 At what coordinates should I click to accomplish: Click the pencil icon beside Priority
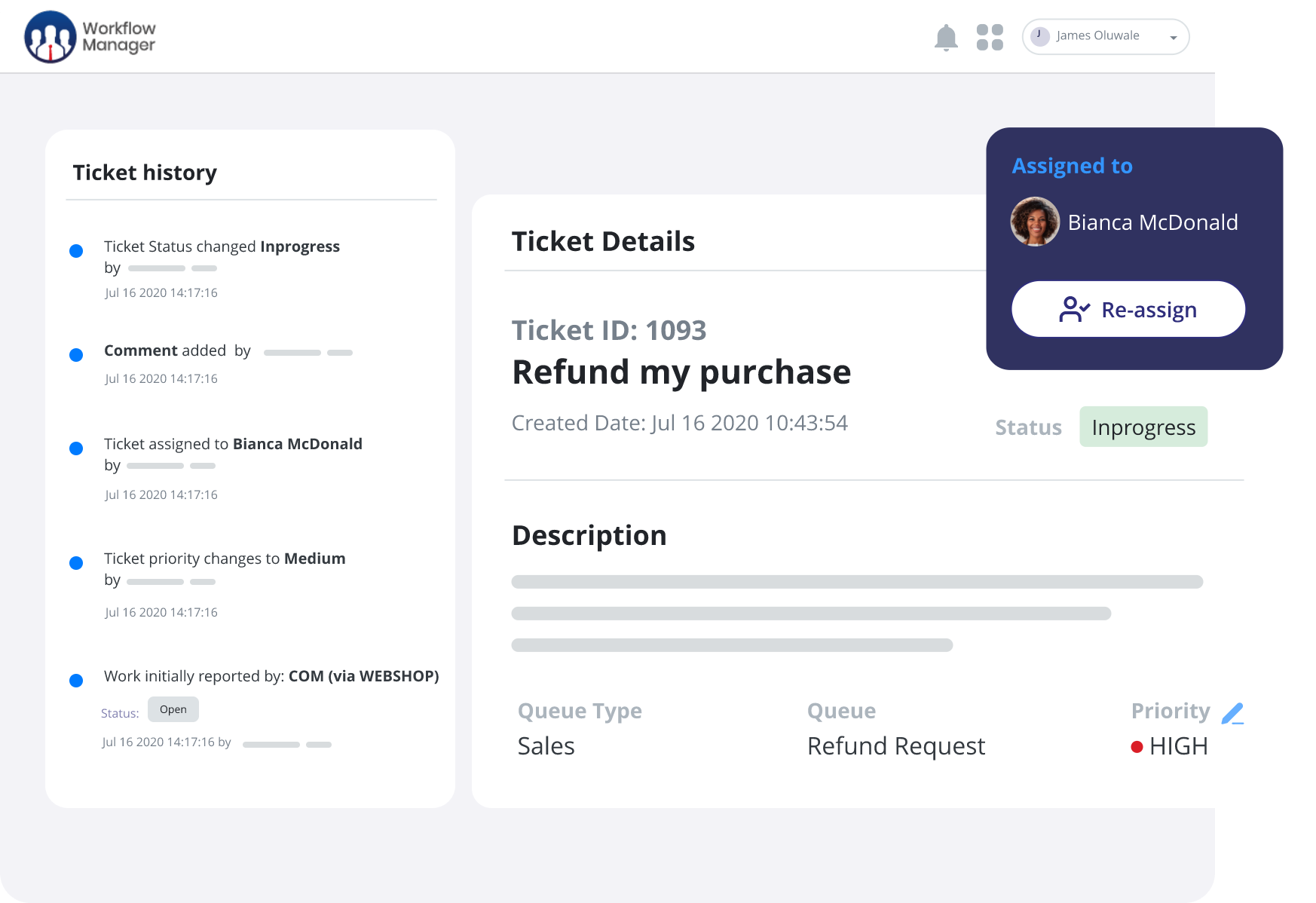tap(1232, 712)
